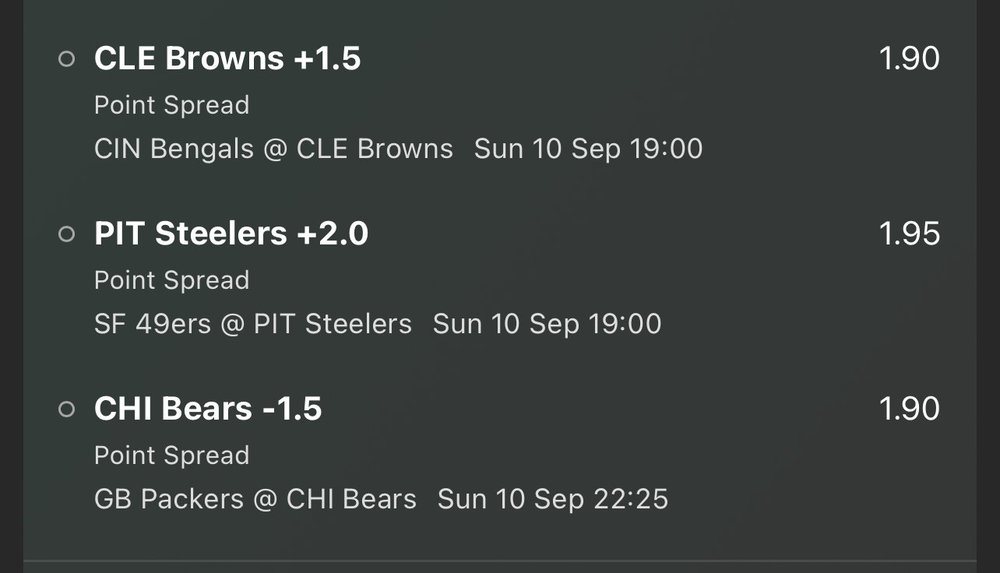1000x573 pixels.
Task: Click CHI Bears in the Packers matchup line
Action: coord(351,499)
